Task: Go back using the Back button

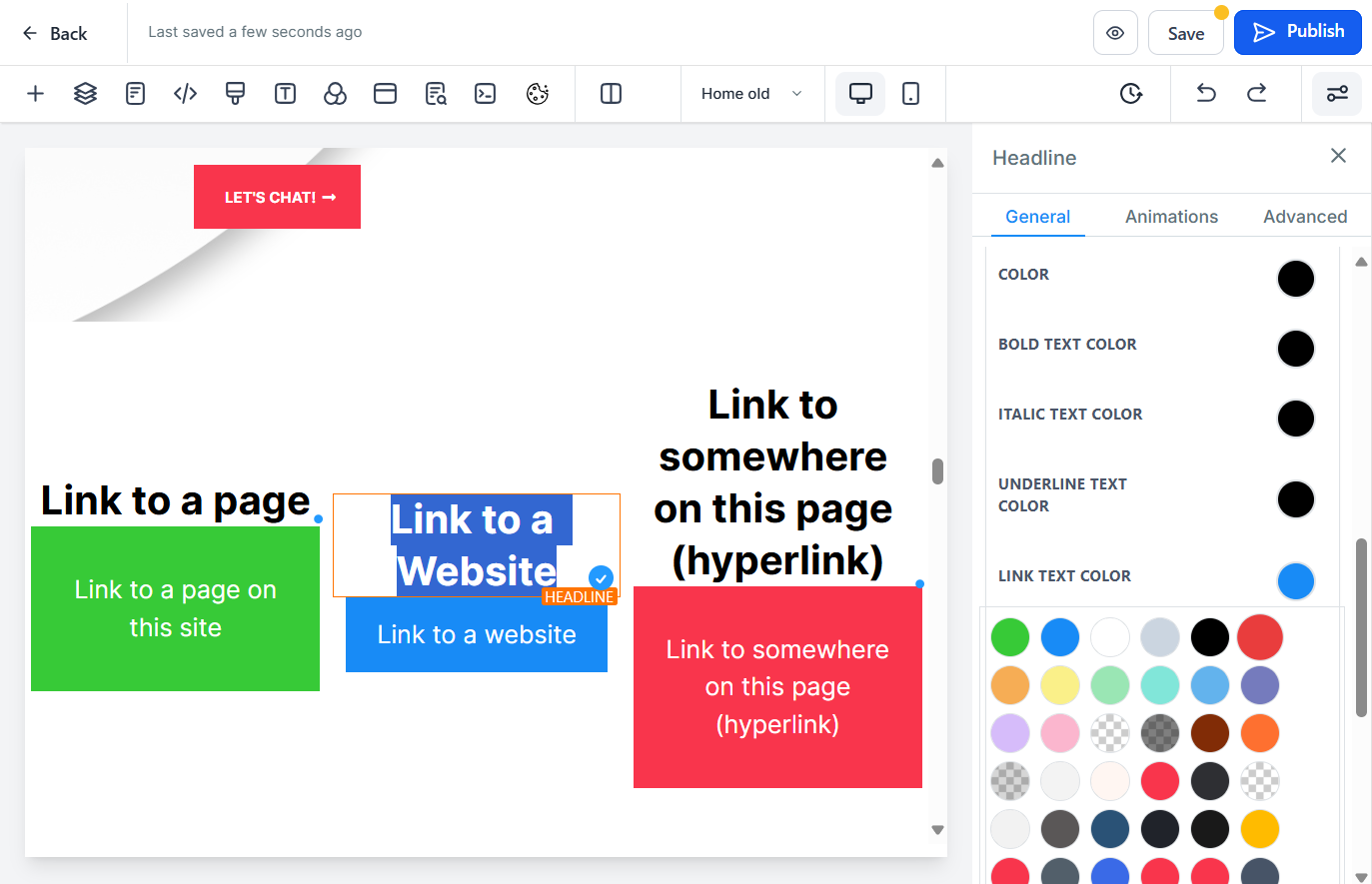Action: tap(55, 33)
